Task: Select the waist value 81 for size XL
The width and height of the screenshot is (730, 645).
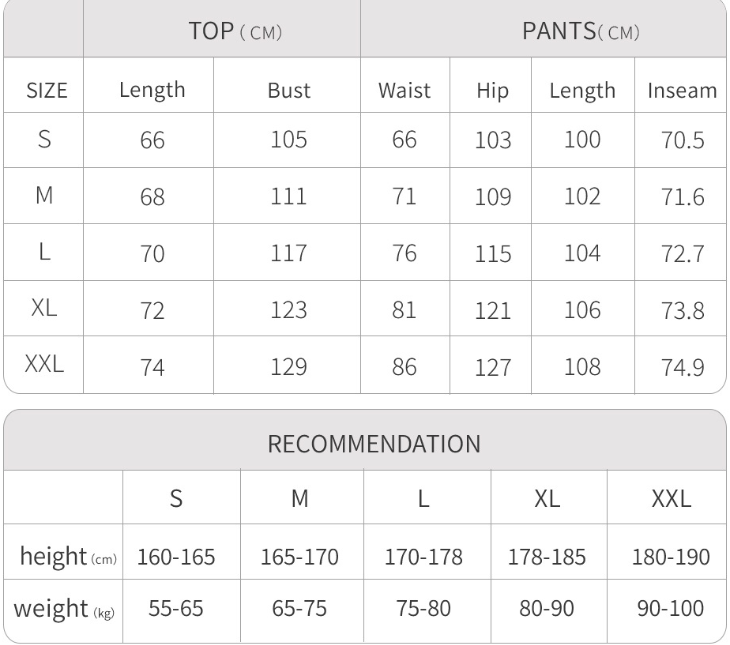Action: pos(404,311)
